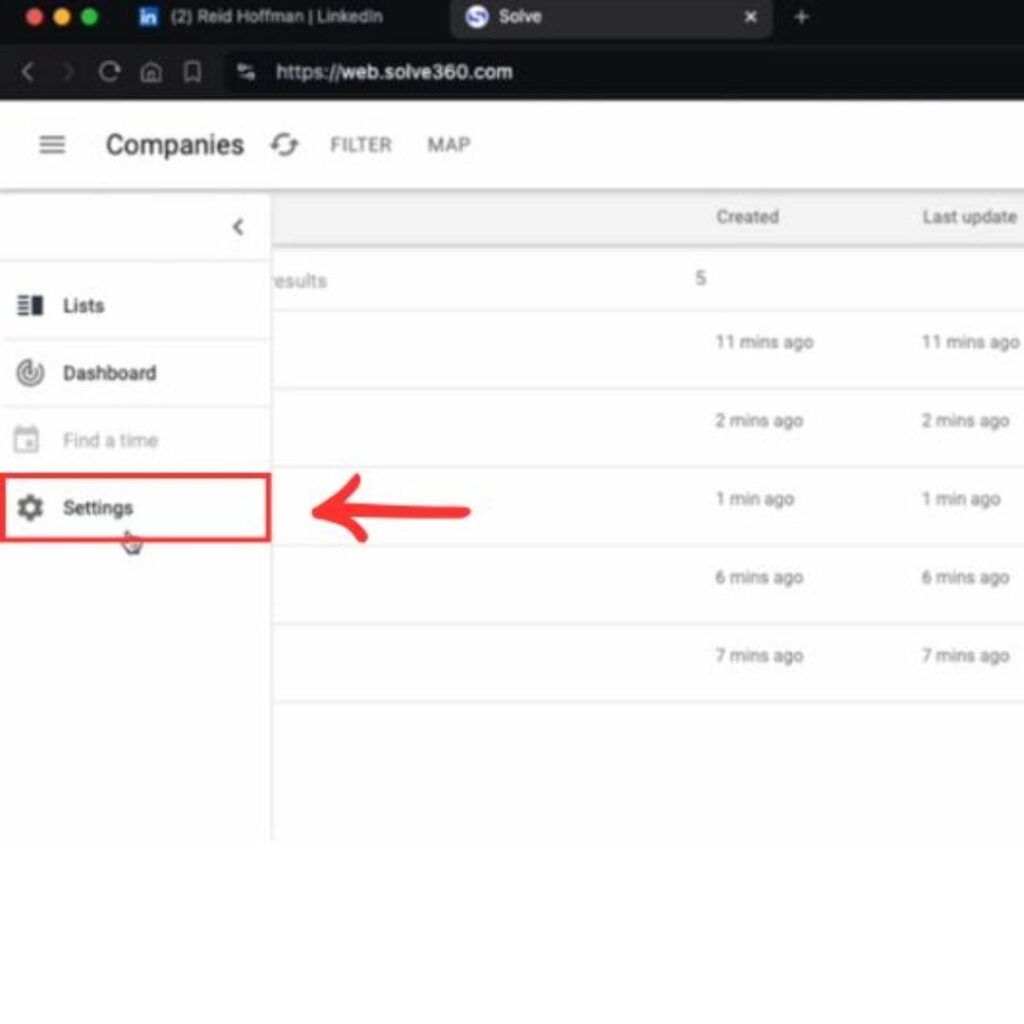This screenshot has height=1024, width=1024.
Task: Click the Last update '6 mins ago' cell
Action: click(x=965, y=577)
